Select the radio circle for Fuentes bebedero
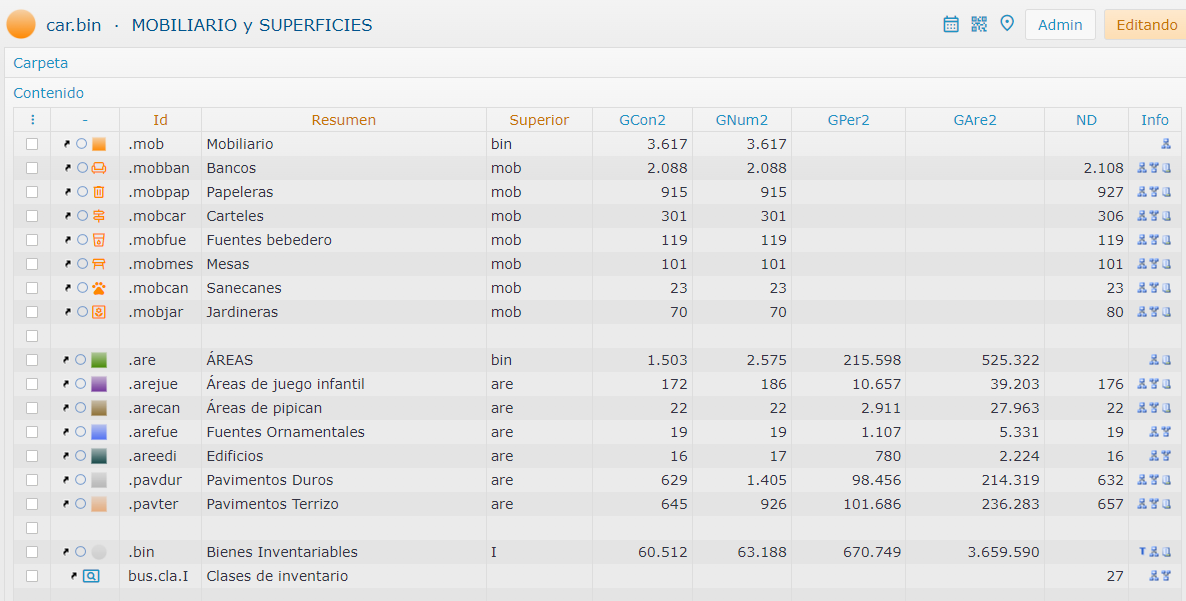Viewport: 1186px width, 601px height. point(82,240)
